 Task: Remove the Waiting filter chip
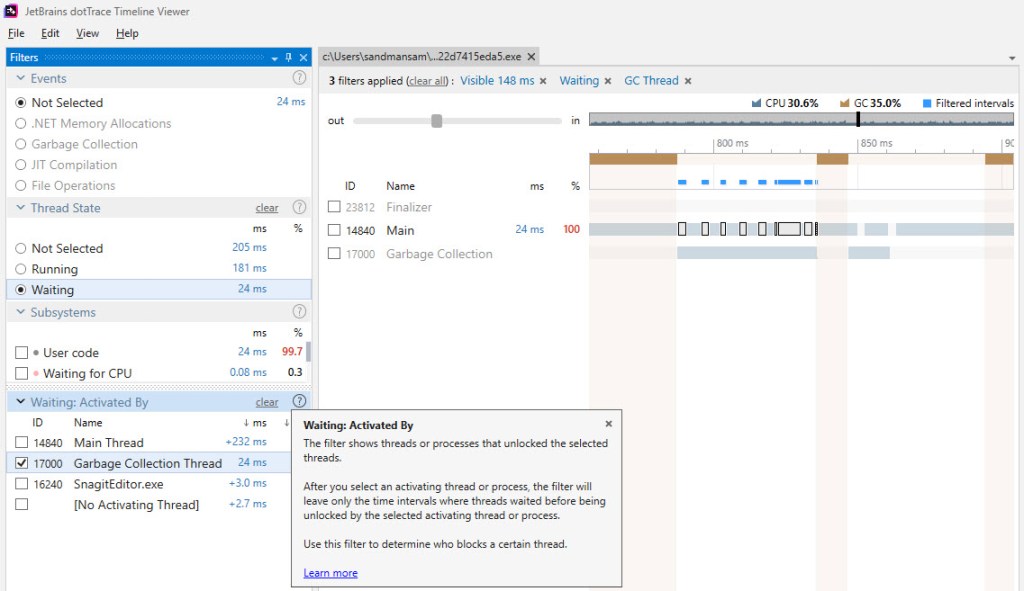(607, 81)
